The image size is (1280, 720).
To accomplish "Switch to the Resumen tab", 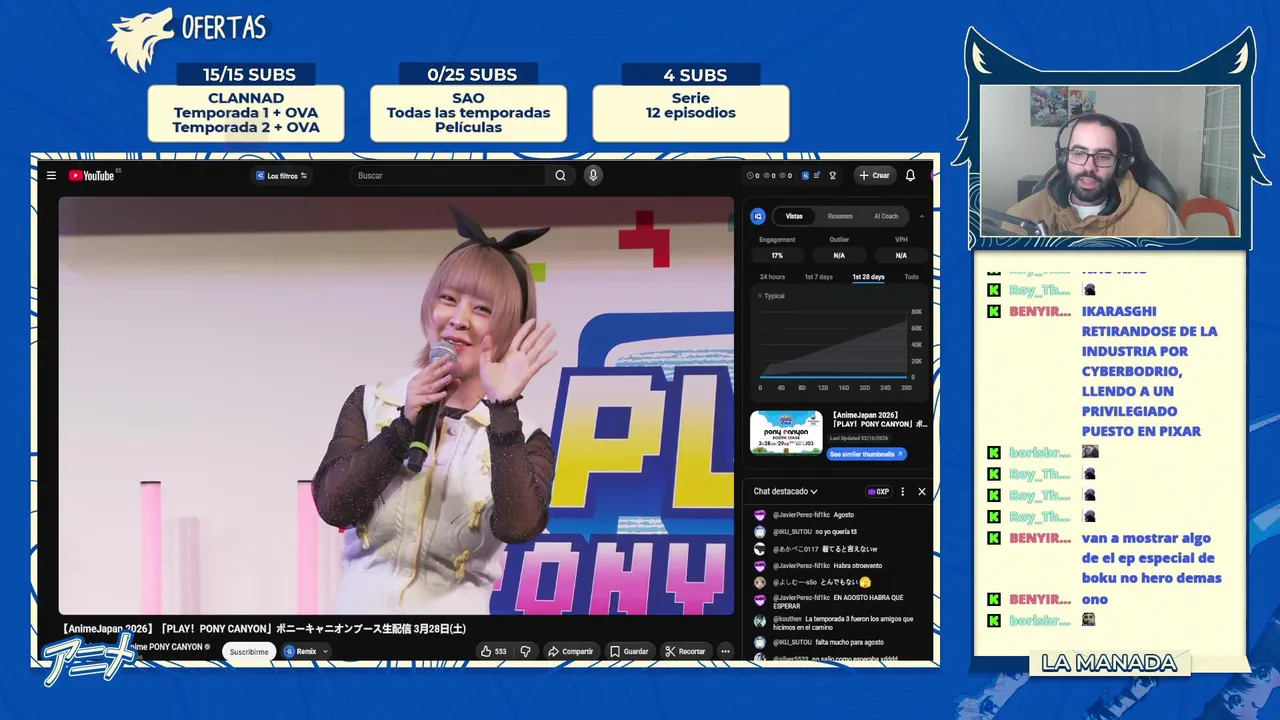I will click(x=840, y=216).
